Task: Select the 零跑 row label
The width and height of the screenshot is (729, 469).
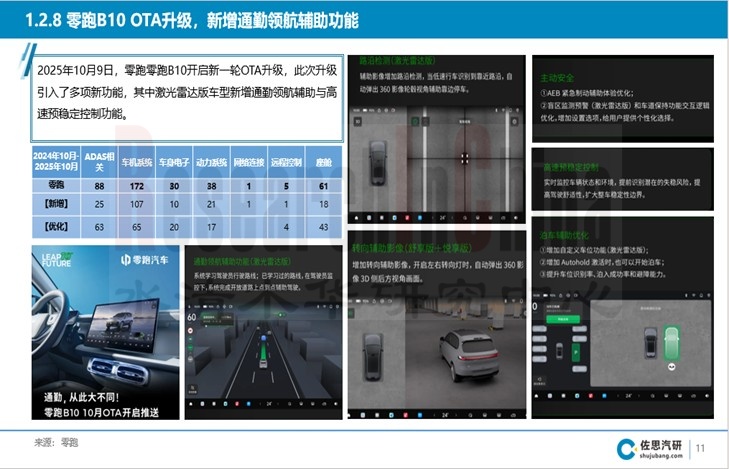Action: (56, 185)
